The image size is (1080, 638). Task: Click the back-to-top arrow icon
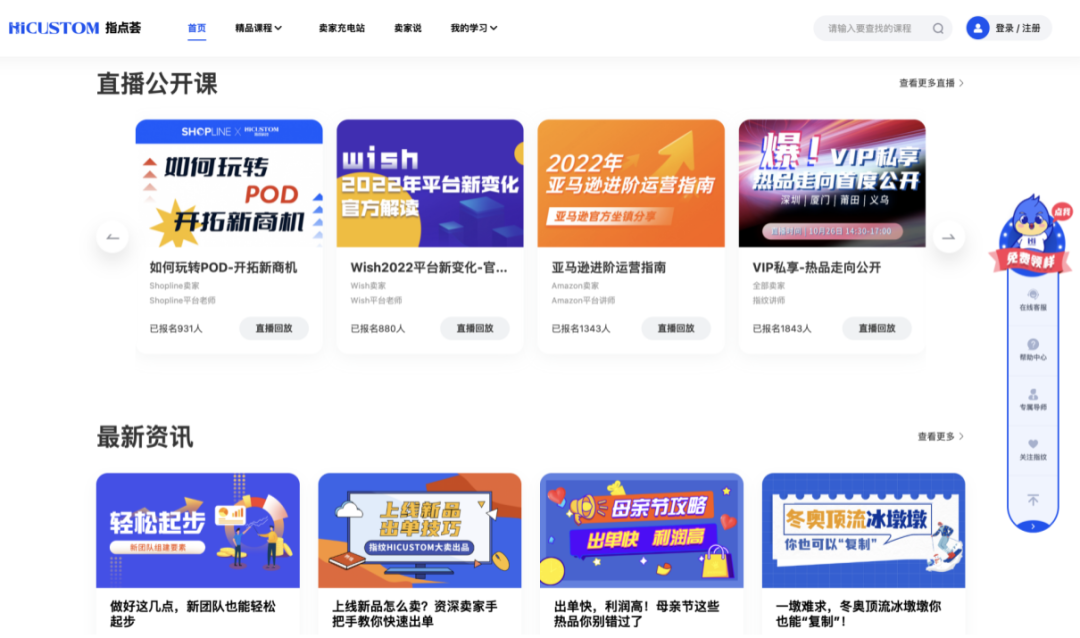(1032, 500)
